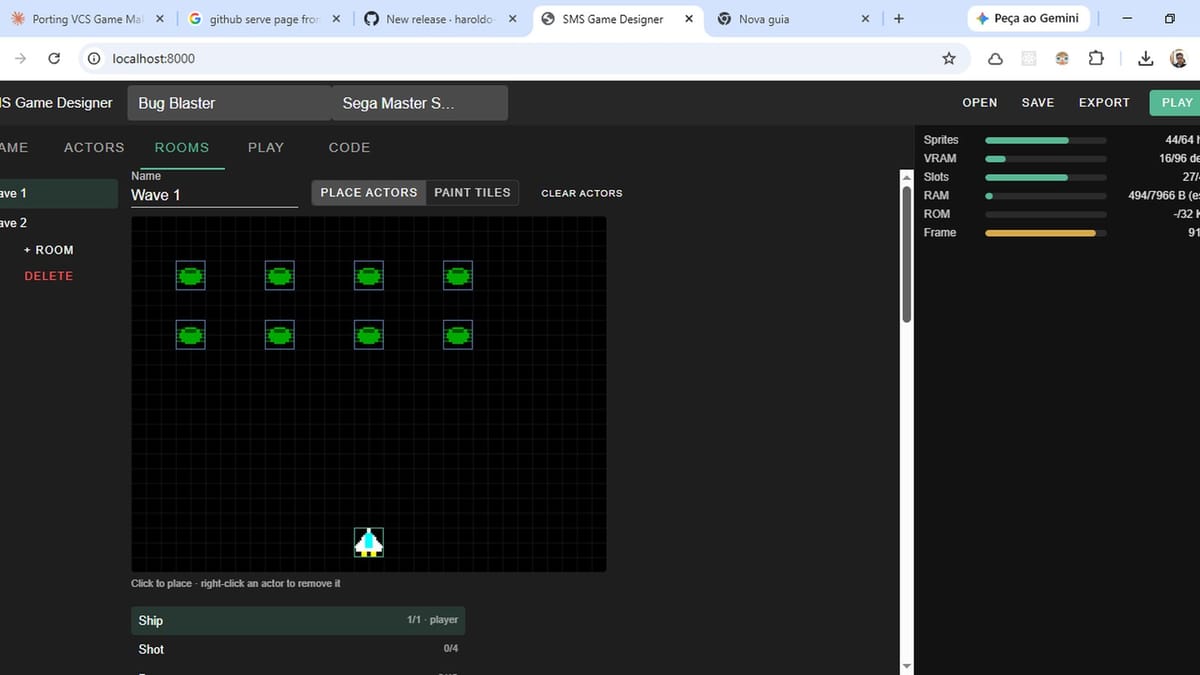Add a new room with + ROOM

click(x=49, y=250)
